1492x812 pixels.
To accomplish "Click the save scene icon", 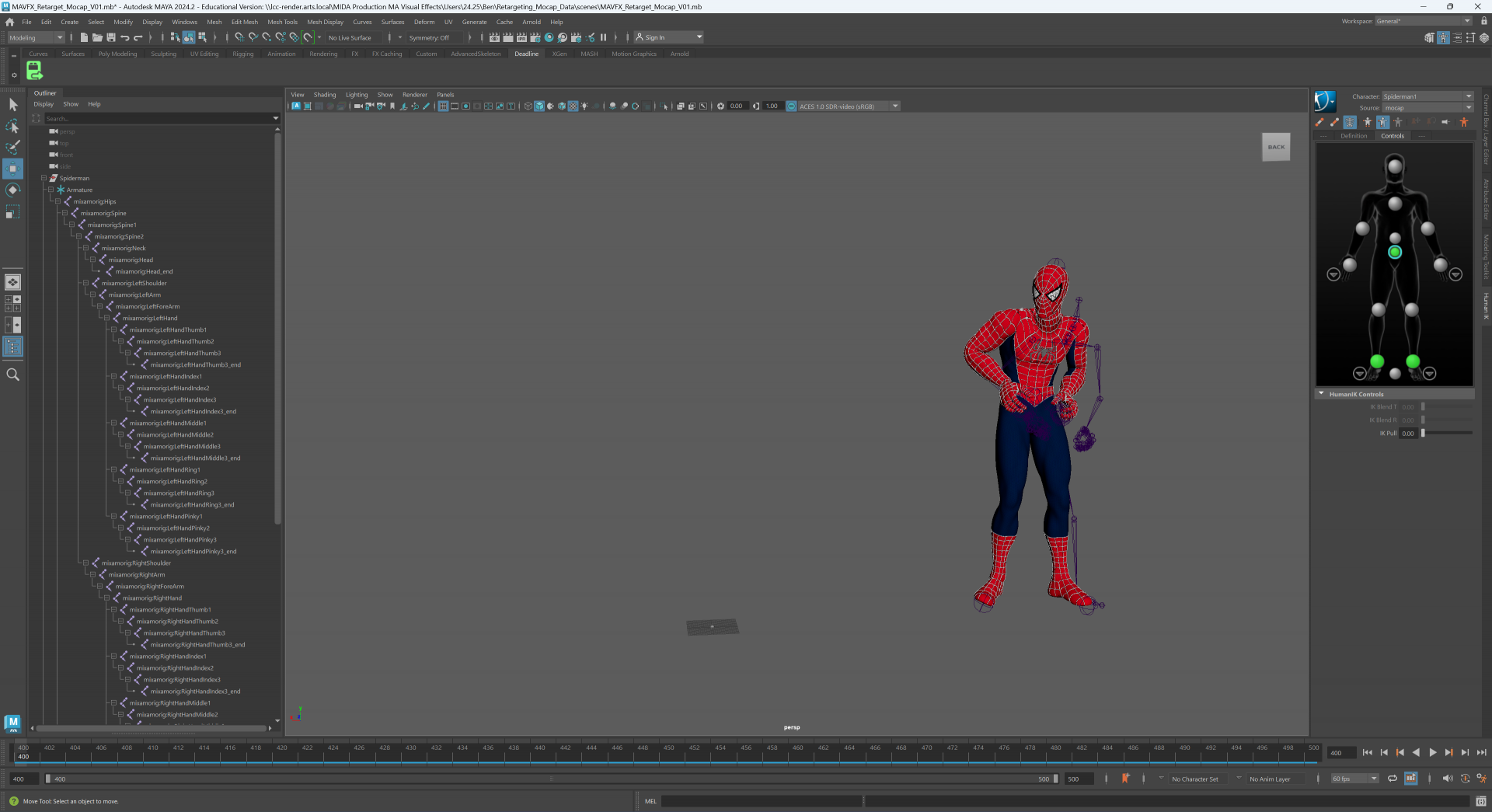I will [111, 37].
